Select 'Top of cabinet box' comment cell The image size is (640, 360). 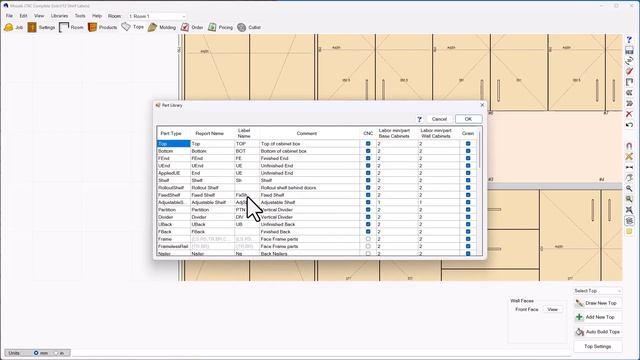pos(309,144)
